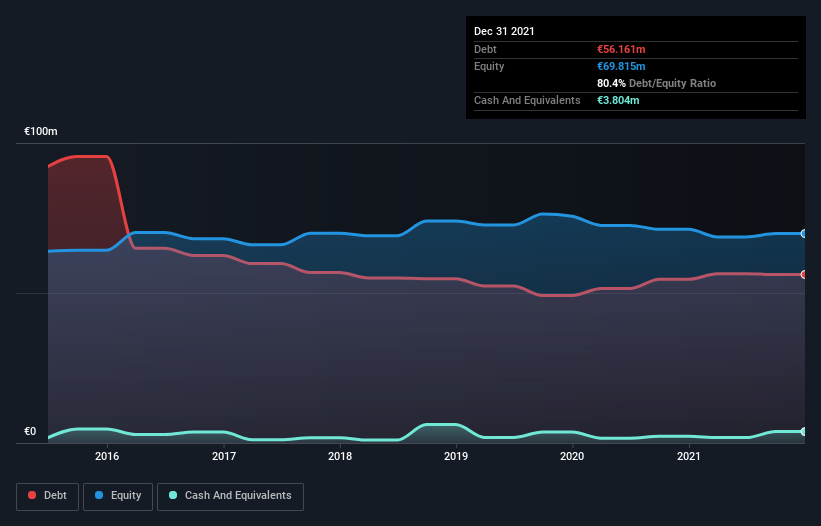
Task: Click the €0 y-axis label
Action: click(x=30, y=431)
